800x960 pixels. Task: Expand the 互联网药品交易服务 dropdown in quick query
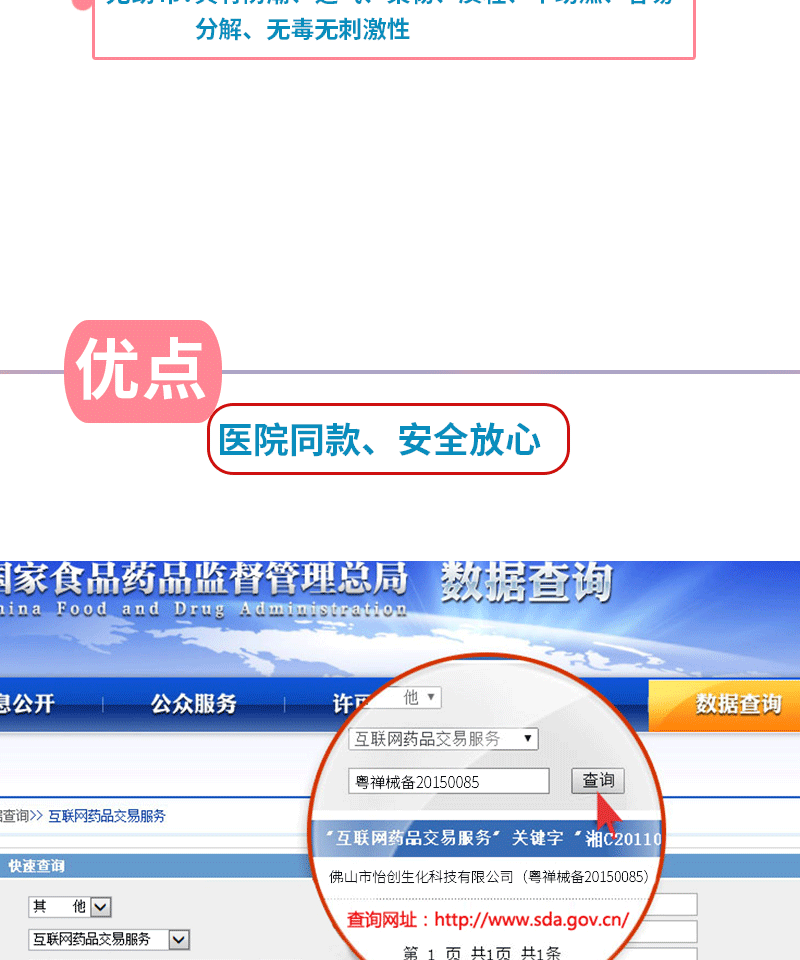tap(109, 939)
